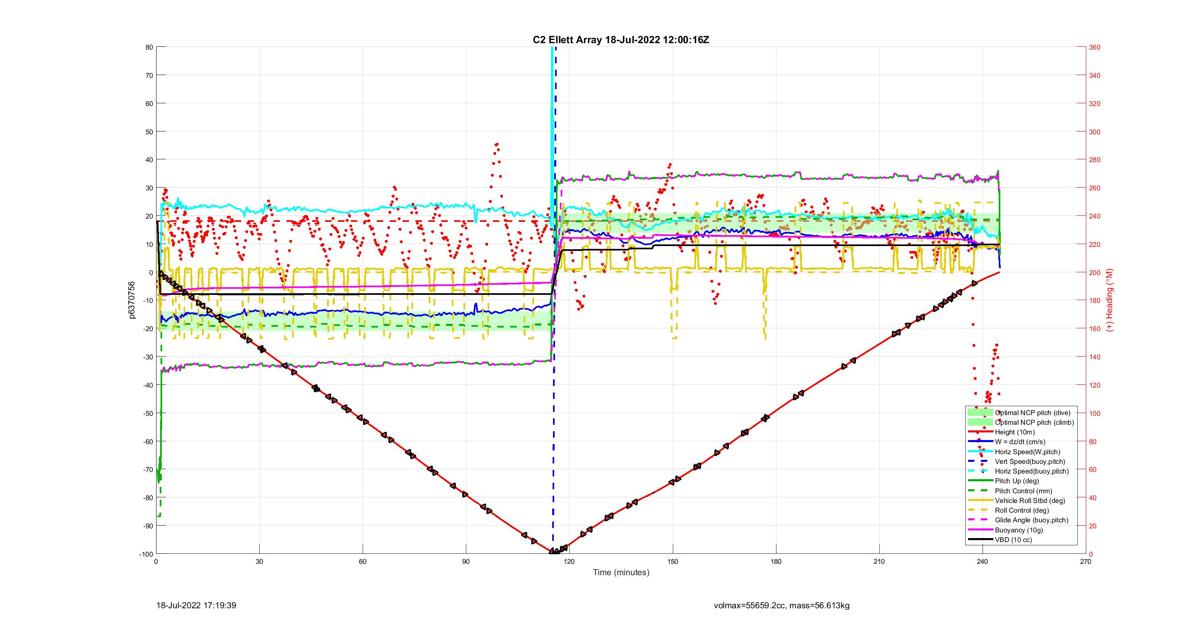Click x-axis tick label '90'
Image resolution: width=1200 pixels, height=622 pixels.
[466, 562]
